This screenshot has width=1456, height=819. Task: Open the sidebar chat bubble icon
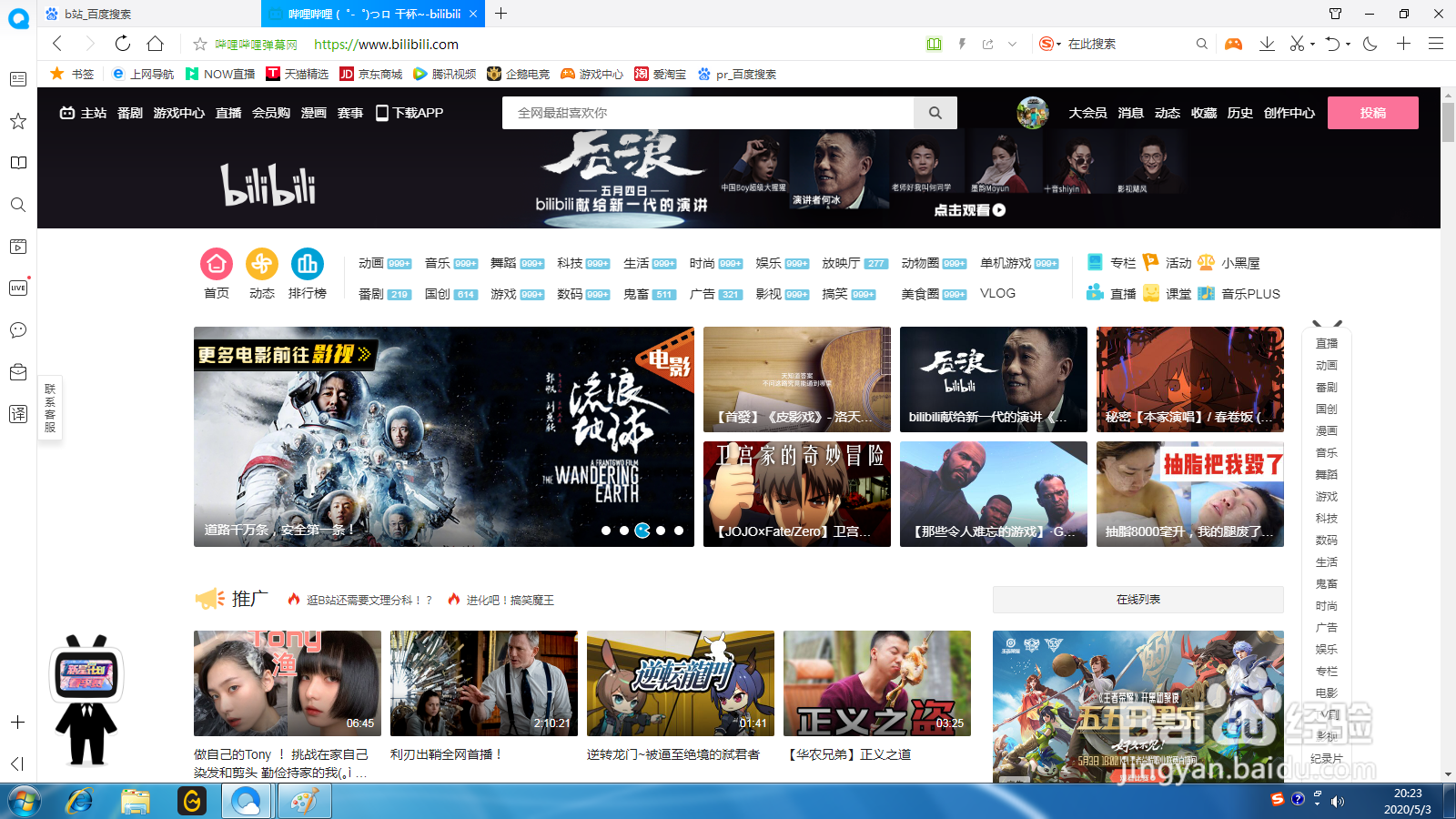(x=18, y=329)
